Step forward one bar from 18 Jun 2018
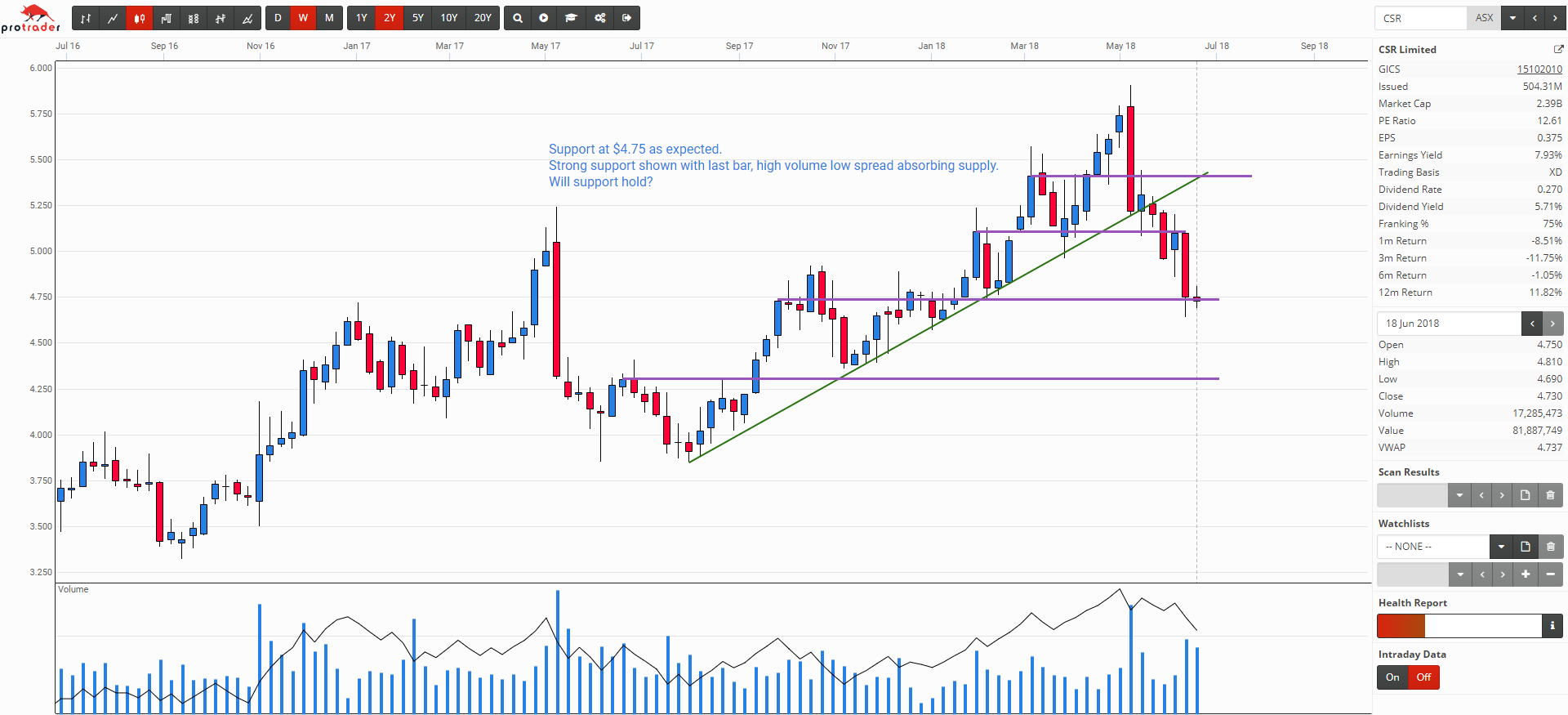 click(1553, 324)
